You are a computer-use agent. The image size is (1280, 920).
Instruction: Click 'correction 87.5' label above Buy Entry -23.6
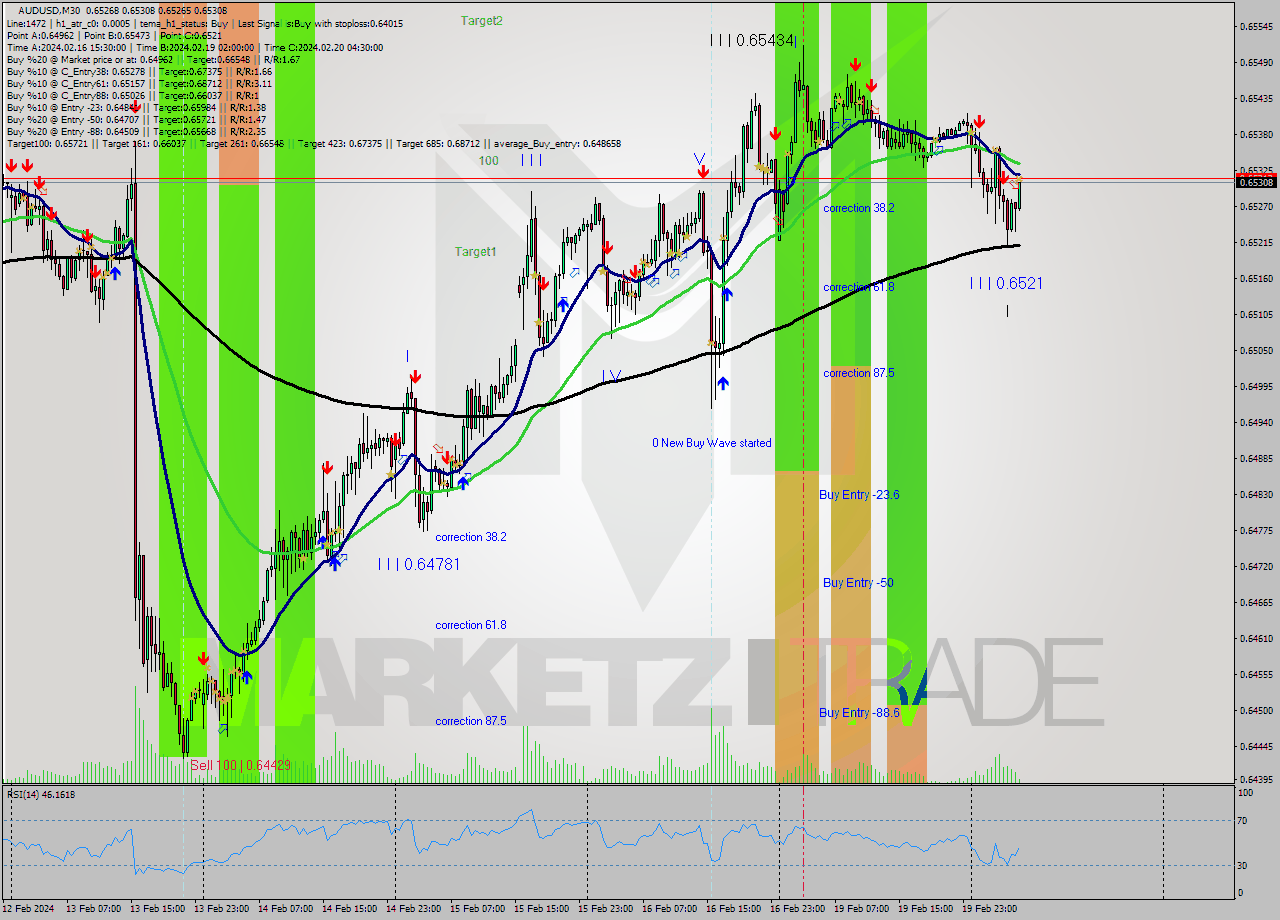point(859,373)
